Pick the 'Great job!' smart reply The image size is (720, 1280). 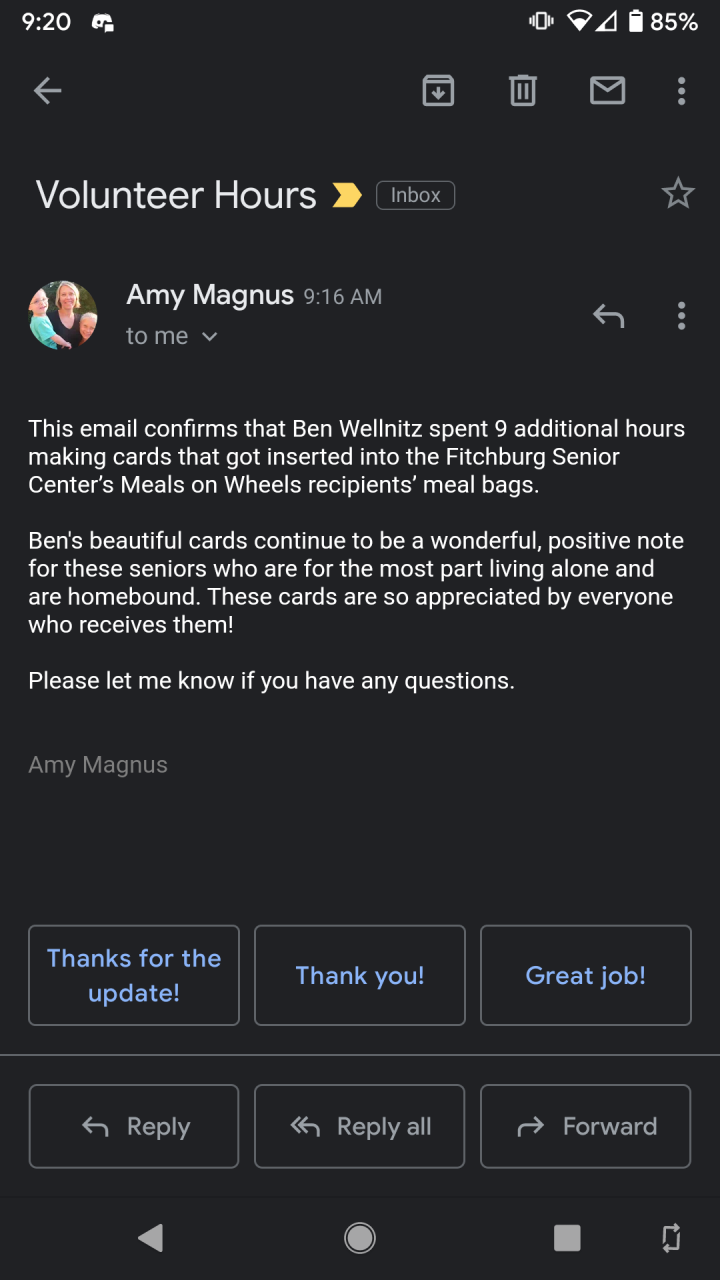click(x=586, y=975)
